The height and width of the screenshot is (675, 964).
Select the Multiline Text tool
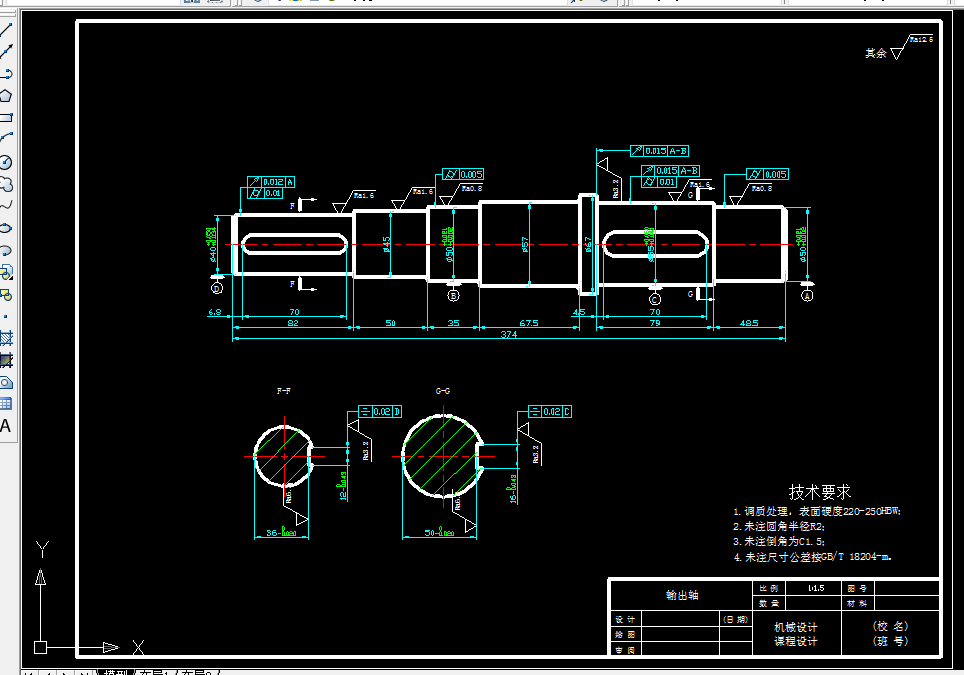pos(6,426)
